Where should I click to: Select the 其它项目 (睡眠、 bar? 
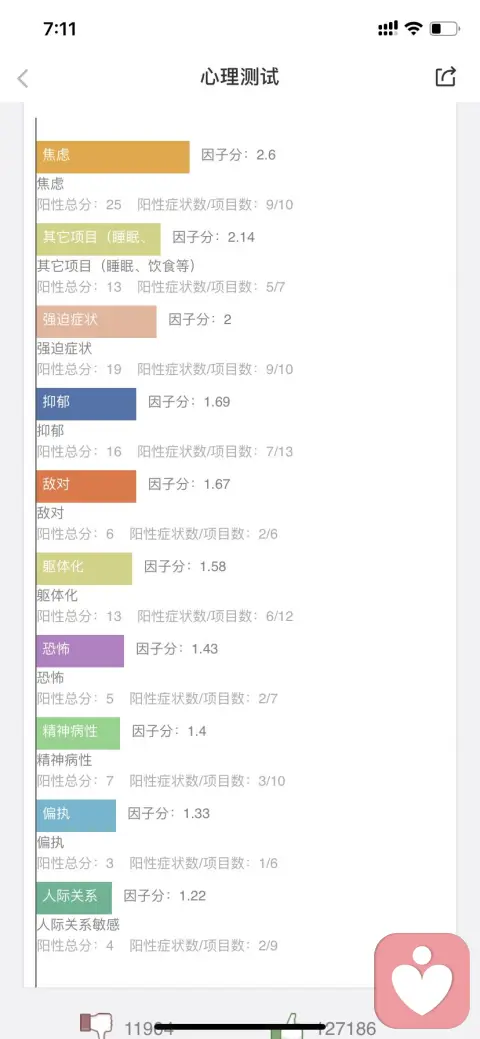point(98,239)
